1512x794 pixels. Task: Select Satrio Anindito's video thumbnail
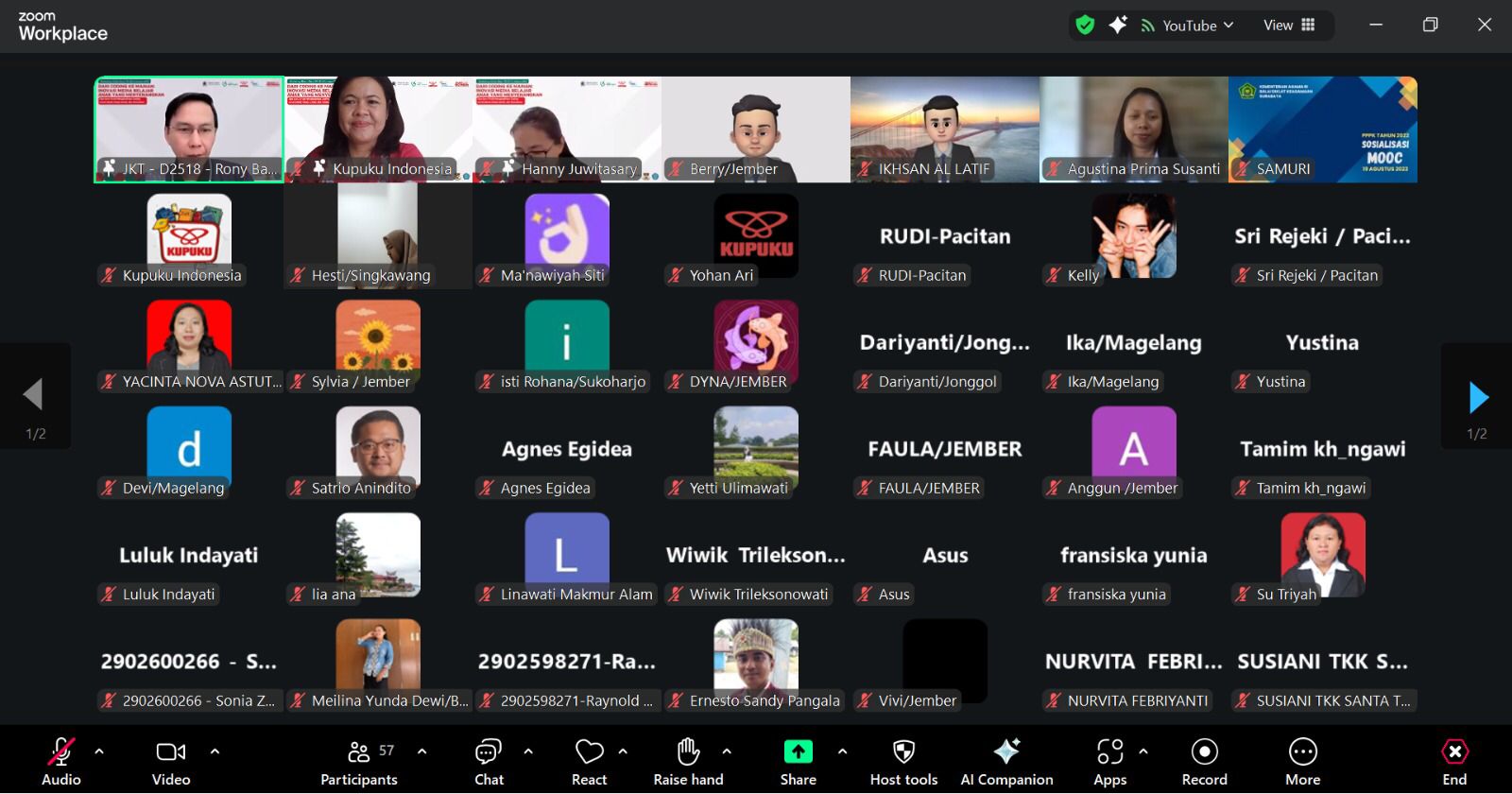(x=378, y=449)
